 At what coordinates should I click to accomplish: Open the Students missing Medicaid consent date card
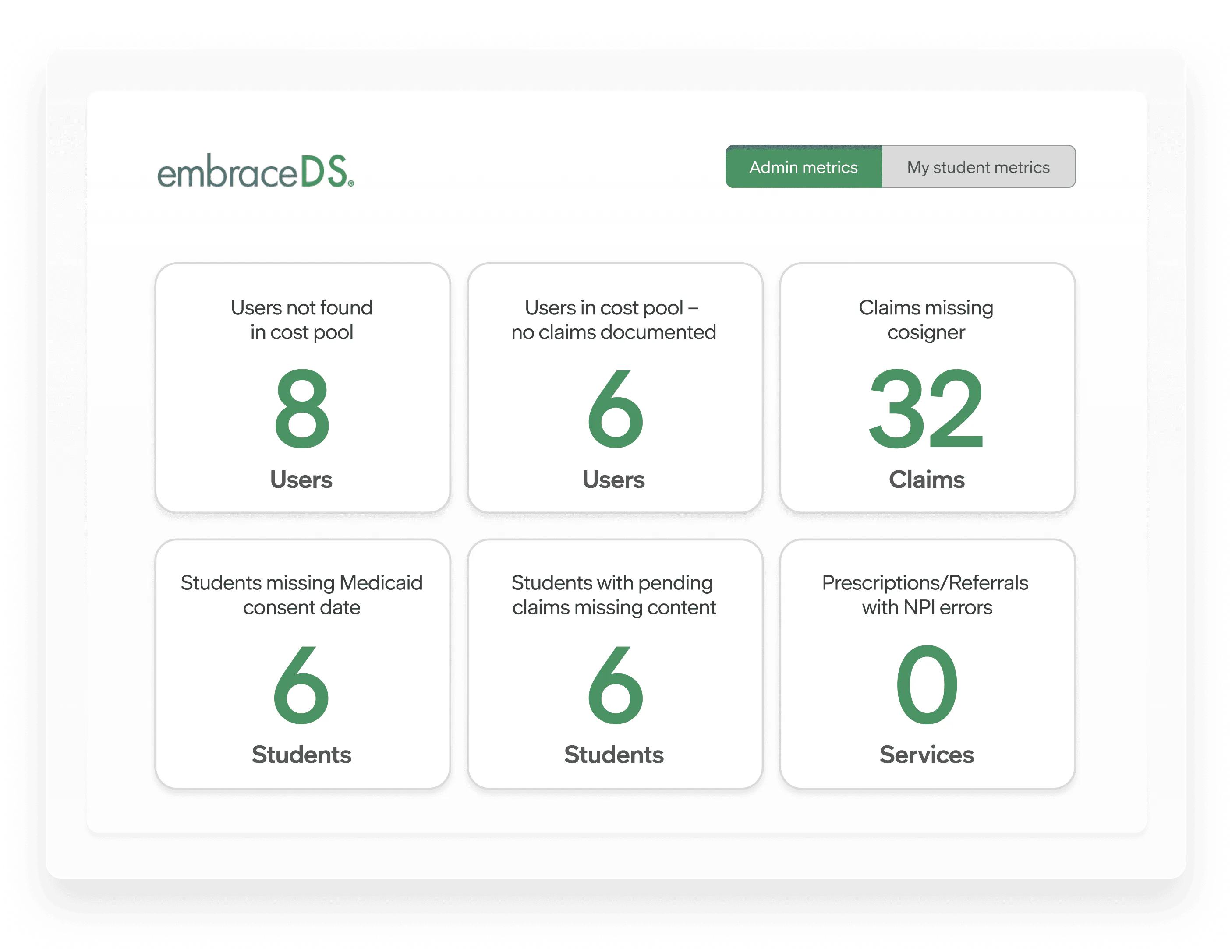coord(302,664)
